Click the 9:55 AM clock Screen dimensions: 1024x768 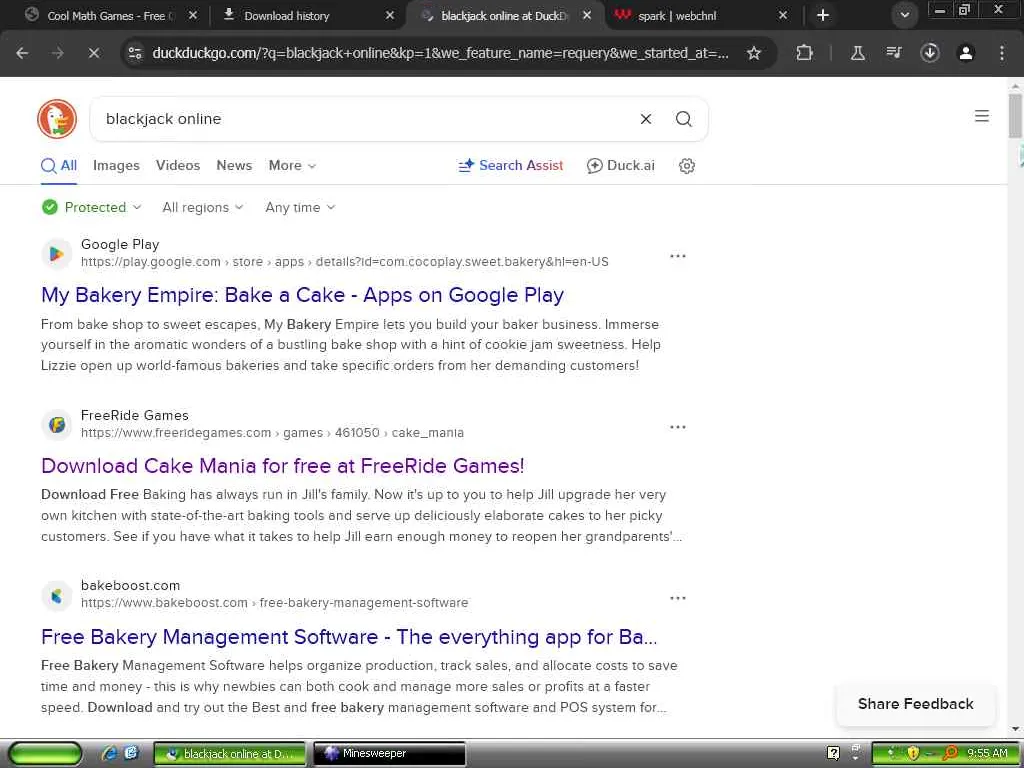(x=987, y=754)
